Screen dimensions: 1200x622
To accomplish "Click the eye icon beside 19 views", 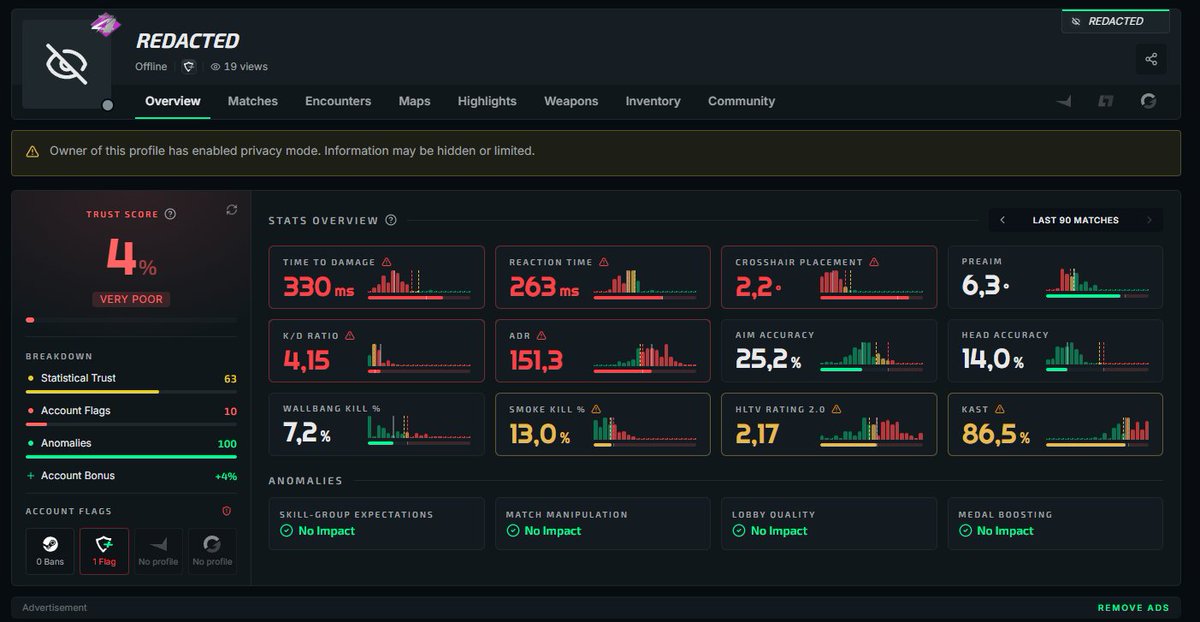I will click(x=215, y=67).
